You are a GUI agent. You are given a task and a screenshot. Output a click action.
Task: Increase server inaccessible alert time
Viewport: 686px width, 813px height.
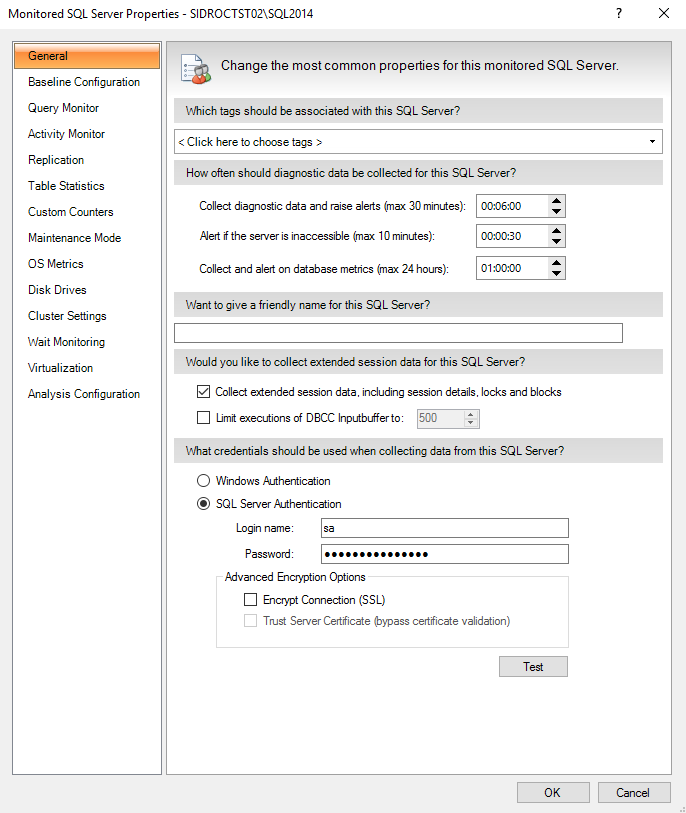(x=557, y=230)
